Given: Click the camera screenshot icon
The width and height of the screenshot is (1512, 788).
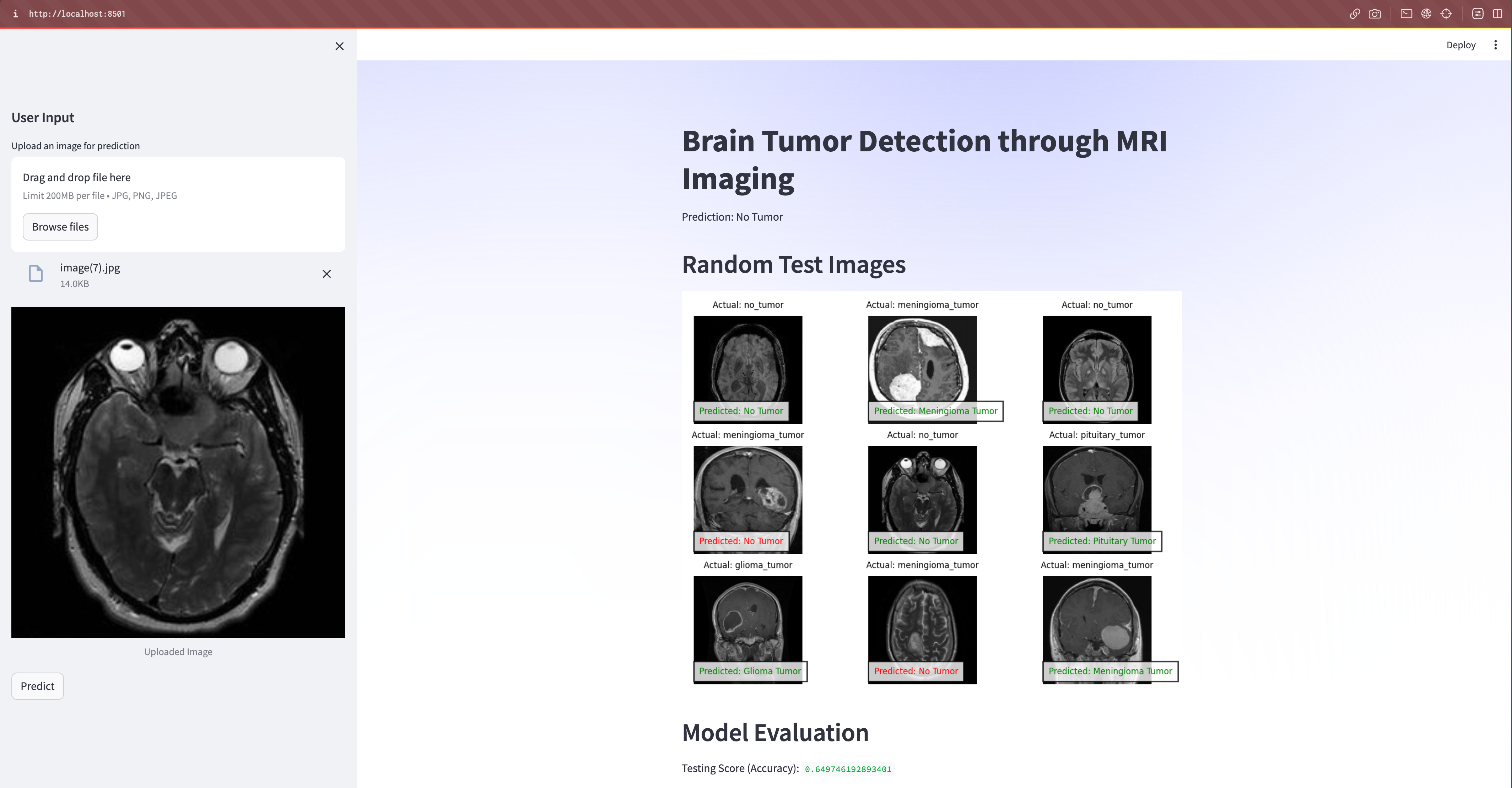Looking at the screenshot, I should click(x=1375, y=14).
